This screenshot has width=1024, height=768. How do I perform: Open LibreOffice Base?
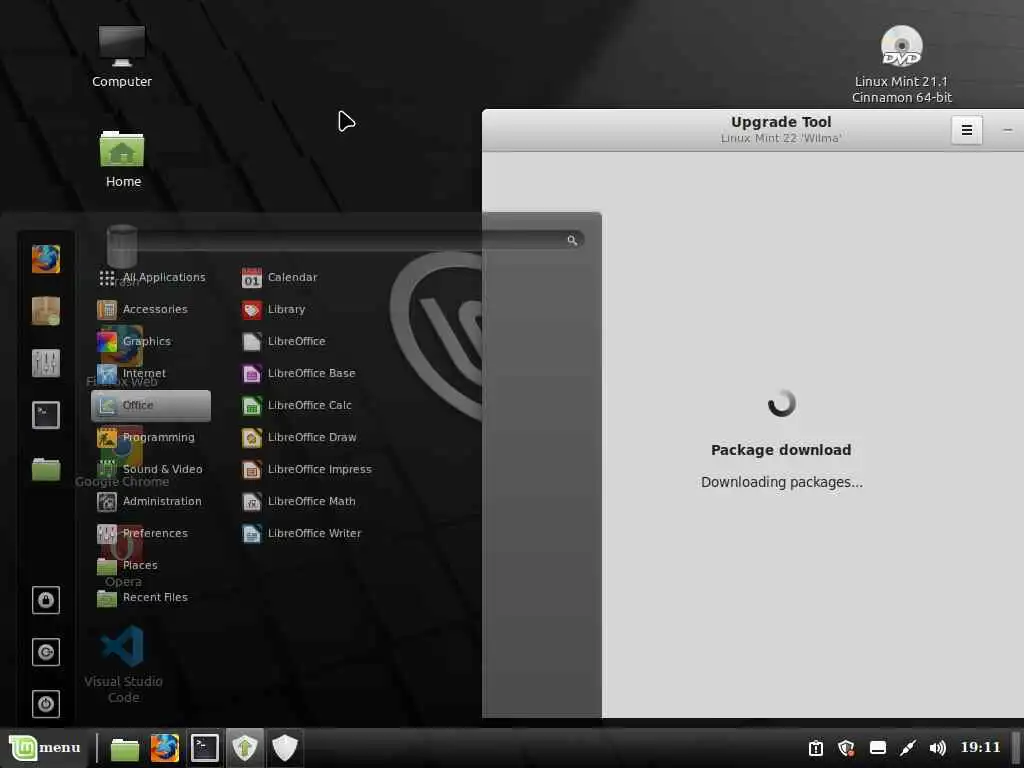click(298, 374)
